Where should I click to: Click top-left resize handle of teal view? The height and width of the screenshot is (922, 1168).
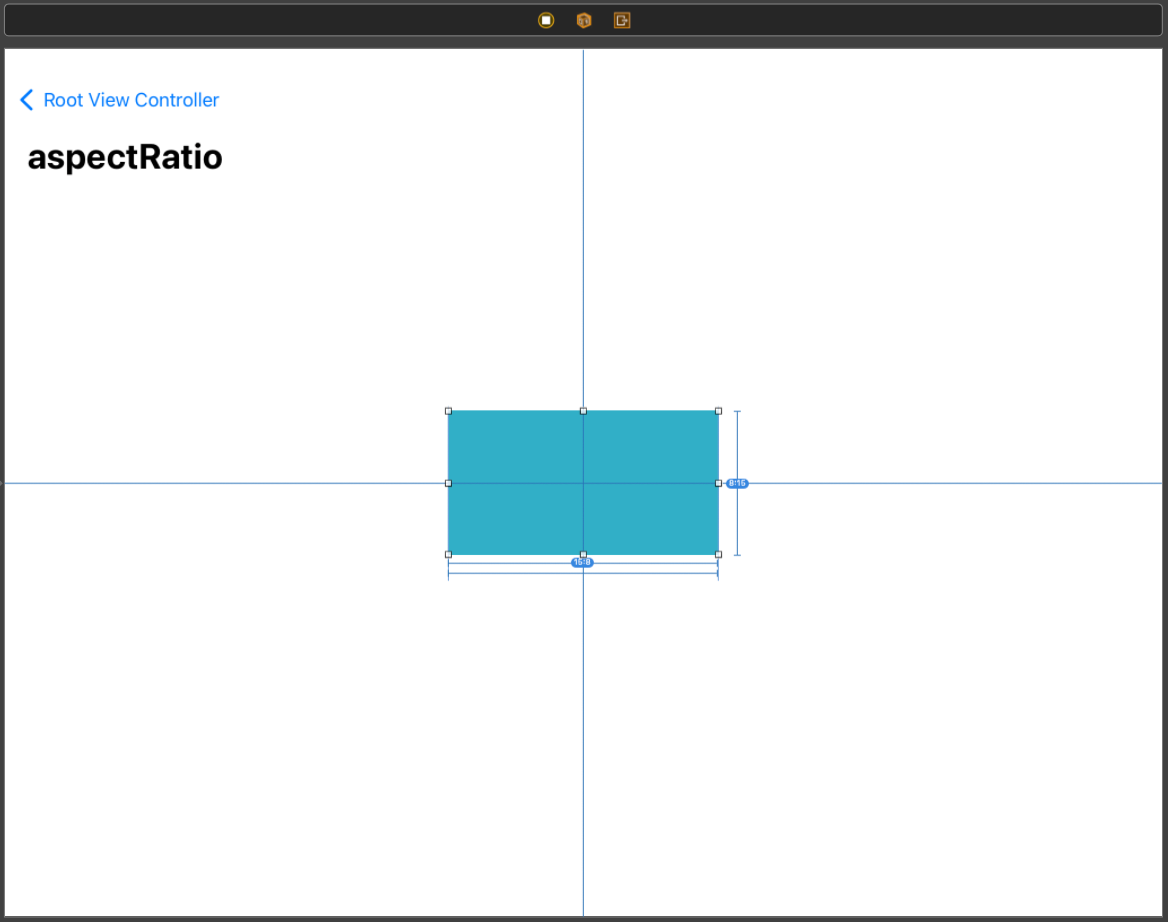click(448, 411)
